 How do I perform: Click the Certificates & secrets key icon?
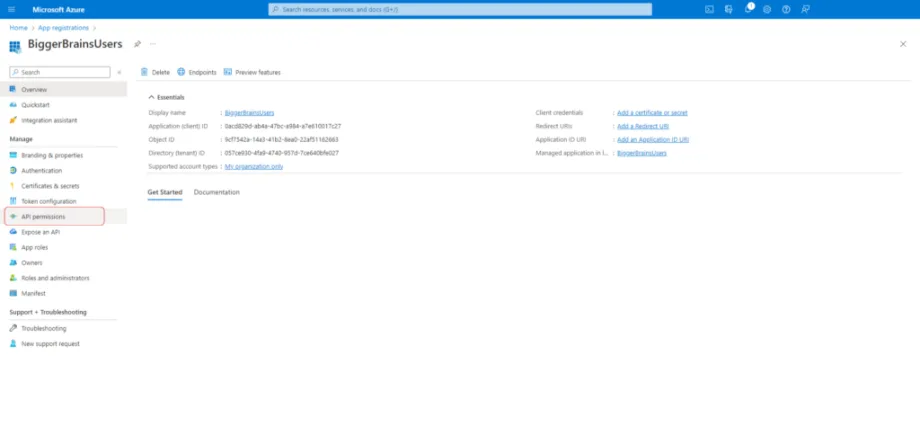coord(13,186)
